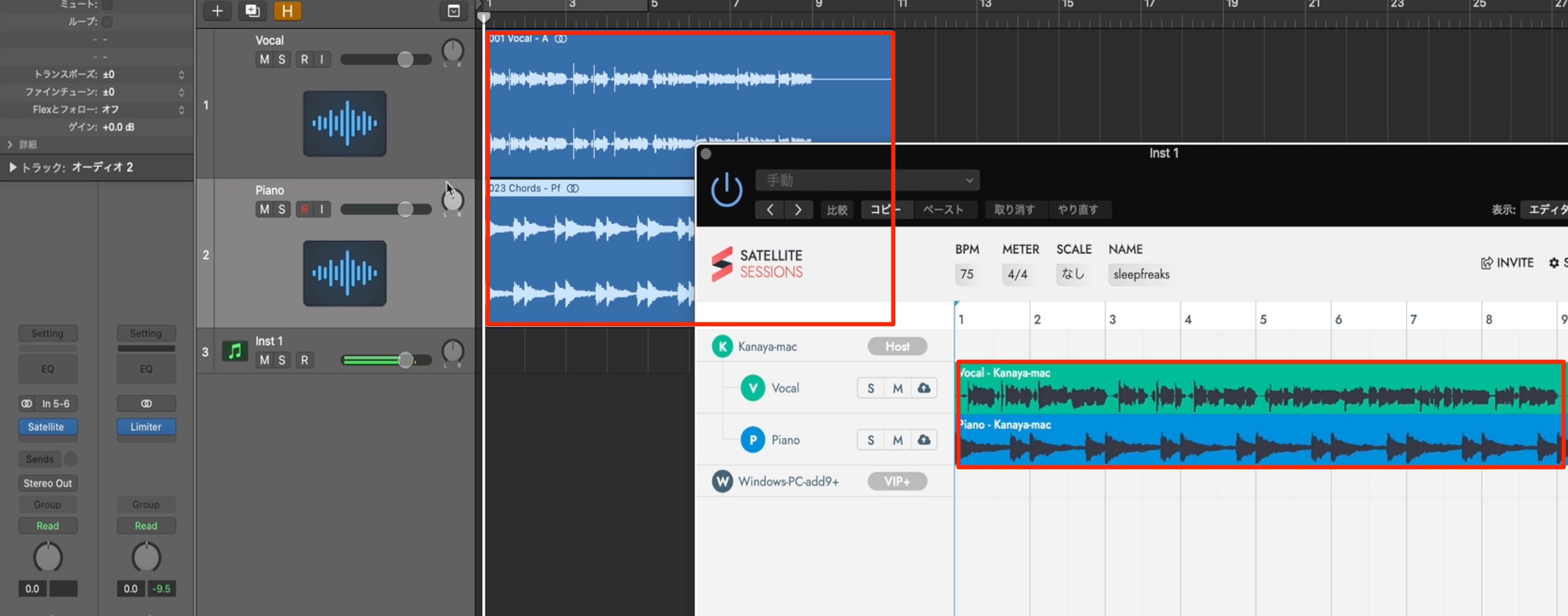Mute the Vocal channel in Satellite

[897, 388]
